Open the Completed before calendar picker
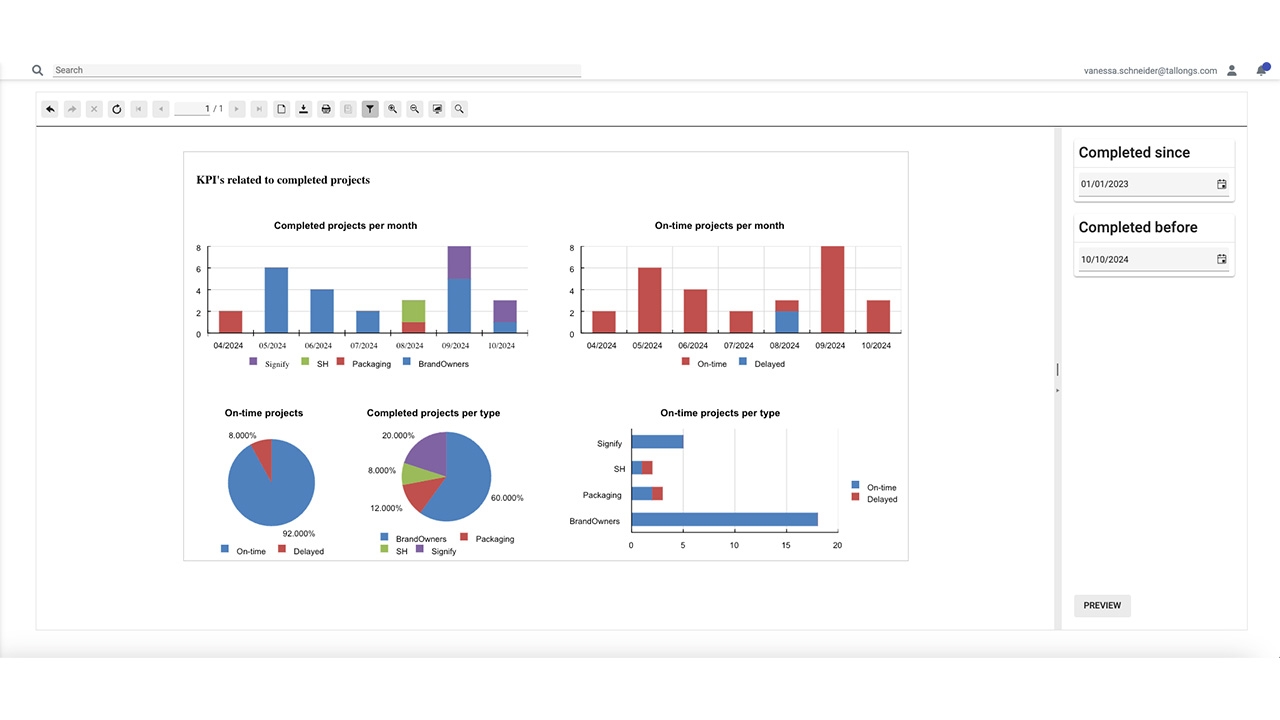The width and height of the screenshot is (1280, 720). pyautogui.click(x=1221, y=259)
